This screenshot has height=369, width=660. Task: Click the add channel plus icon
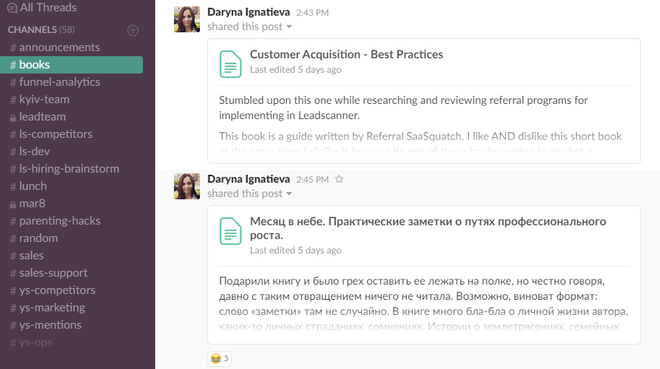click(x=133, y=30)
